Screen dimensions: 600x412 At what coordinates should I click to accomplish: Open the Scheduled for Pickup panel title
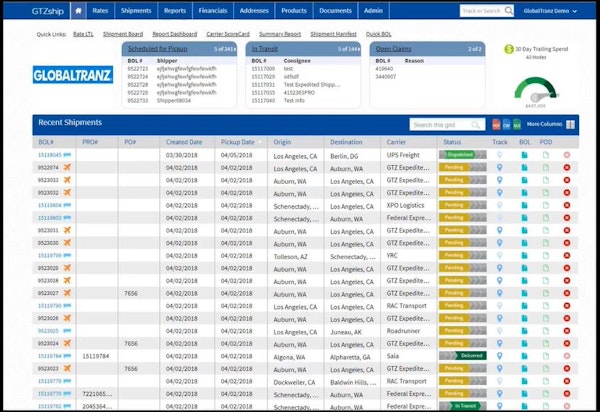click(x=158, y=49)
